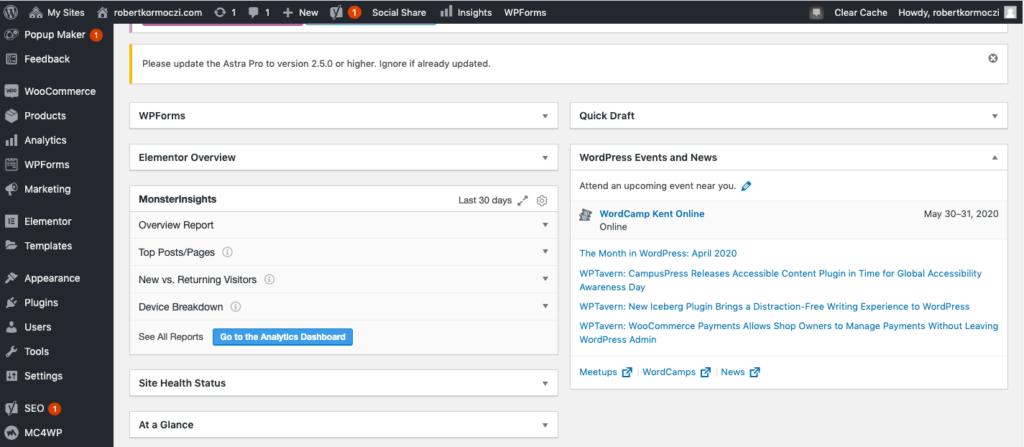1024x447 pixels.
Task: Expand the WPForms dashboard widget
Action: point(545,116)
